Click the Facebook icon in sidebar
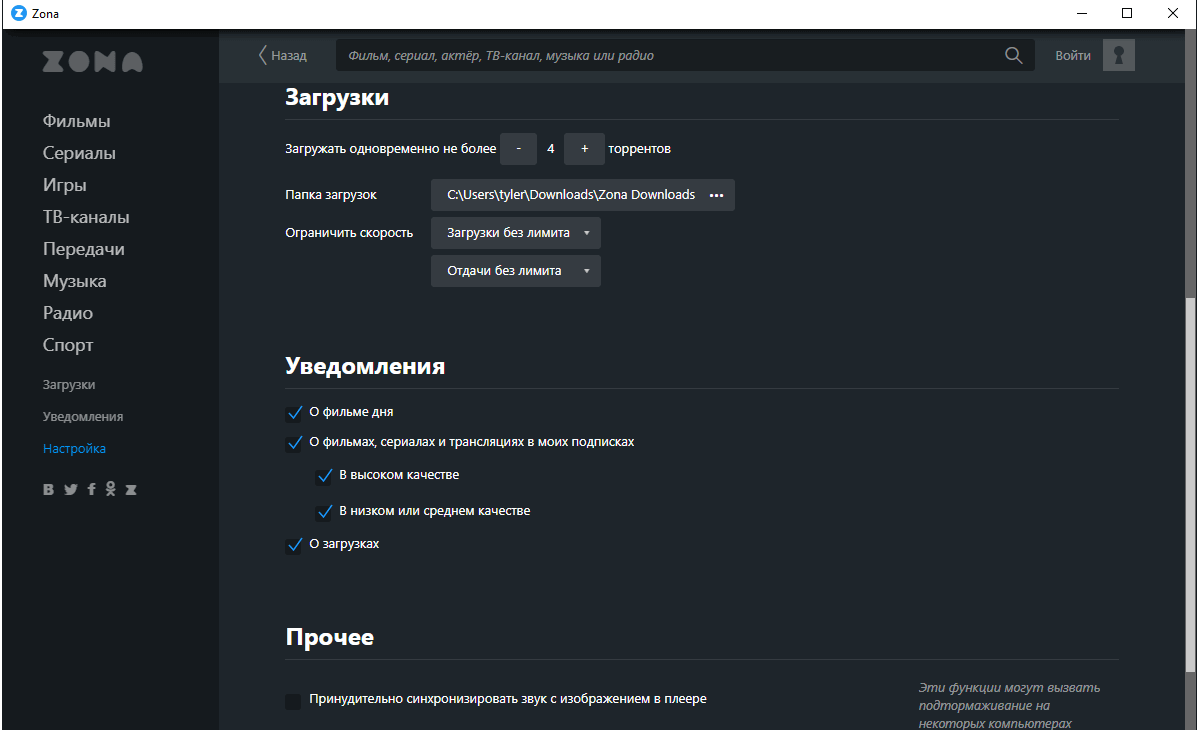1200x730 pixels. [x=91, y=489]
